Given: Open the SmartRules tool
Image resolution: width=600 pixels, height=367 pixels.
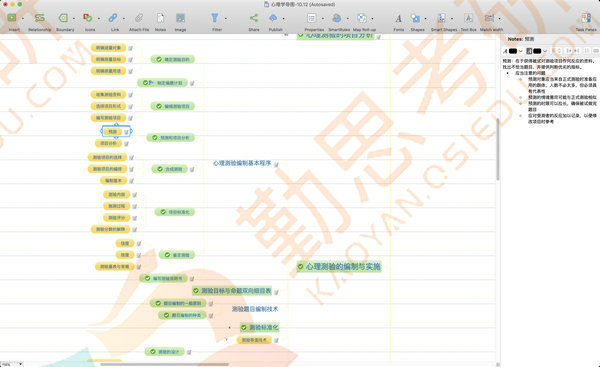Looking at the screenshot, I should [337, 18].
